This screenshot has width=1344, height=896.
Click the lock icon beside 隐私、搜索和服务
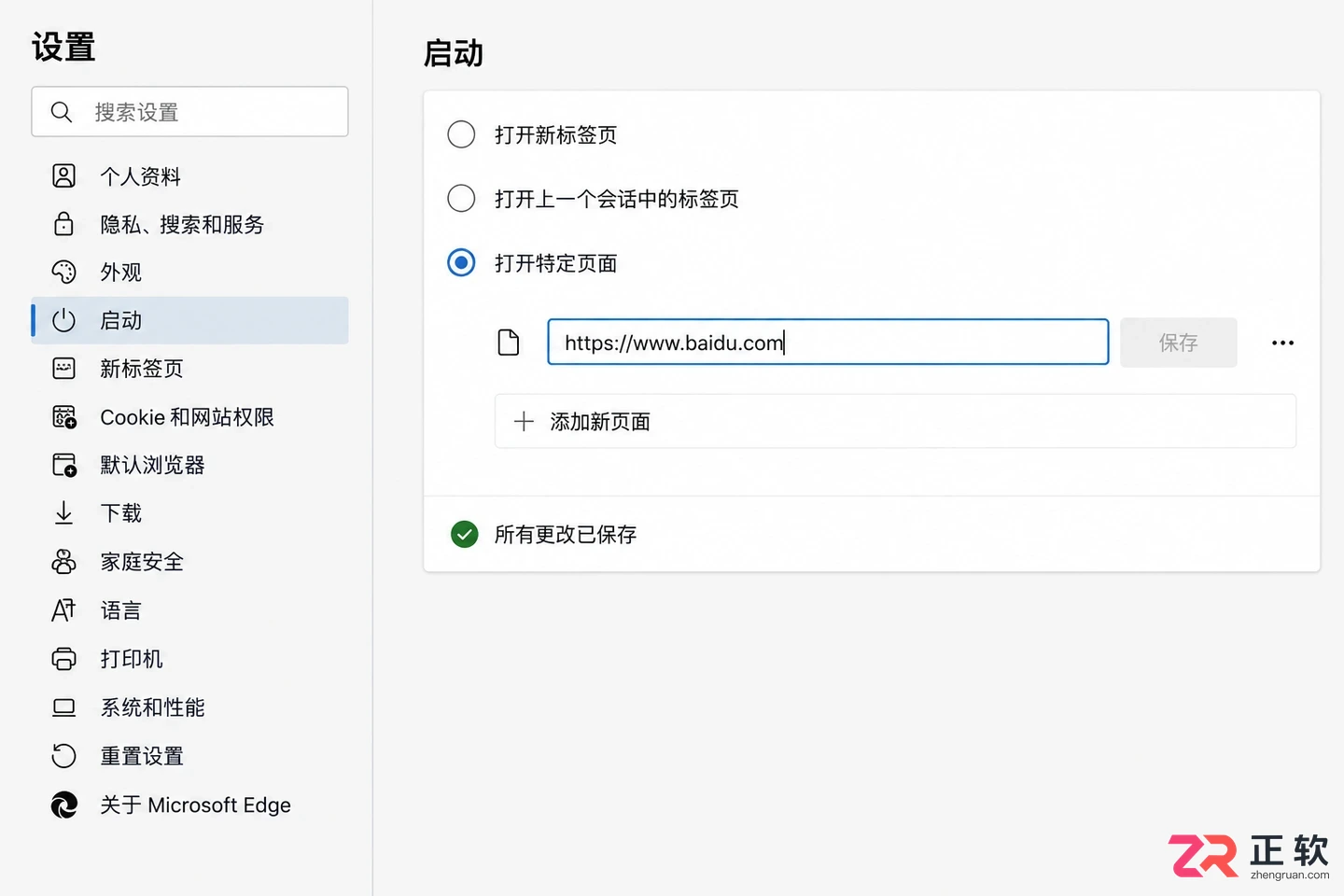(x=63, y=224)
